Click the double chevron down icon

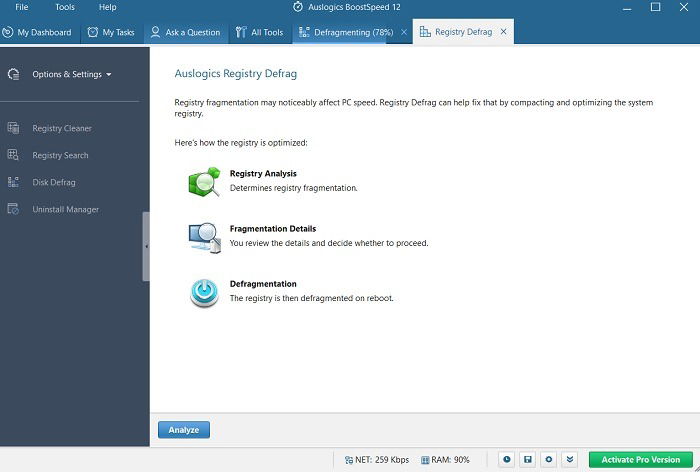click(570, 459)
